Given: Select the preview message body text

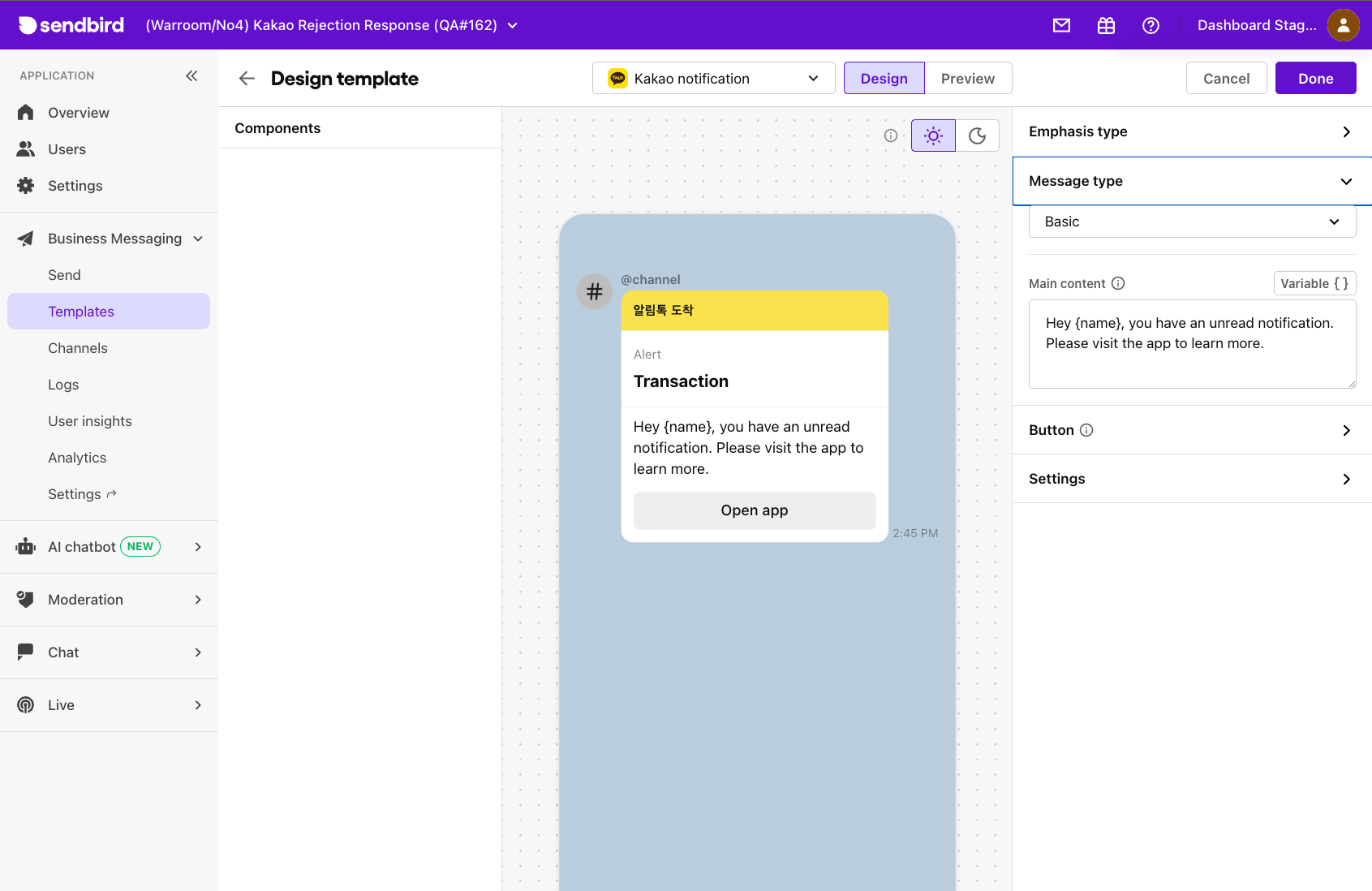Looking at the screenshot, I should [x=749, y=448].
